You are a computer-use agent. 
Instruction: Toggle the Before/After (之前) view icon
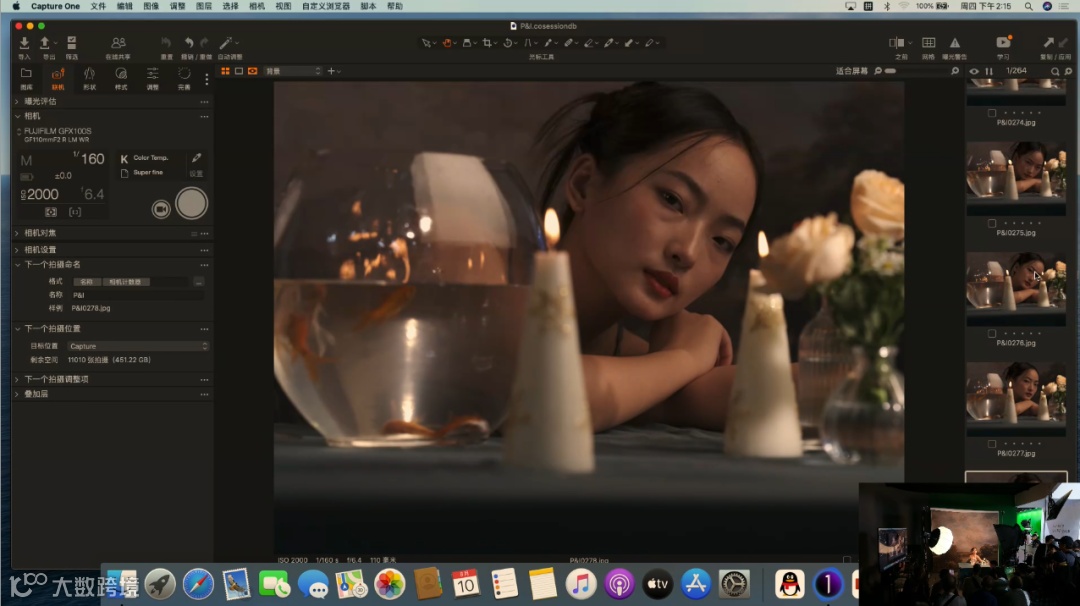896,43
